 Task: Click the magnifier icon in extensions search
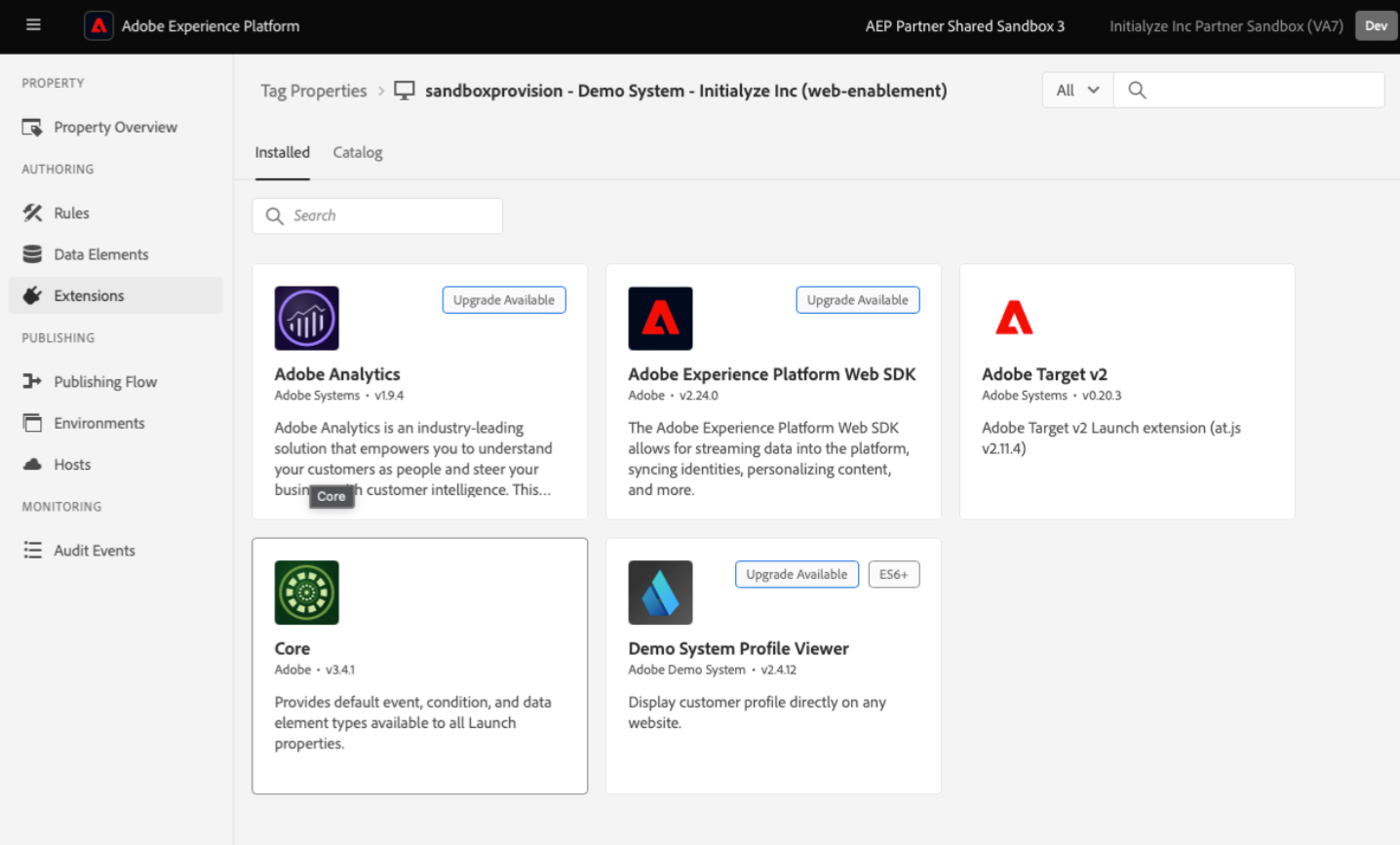pos(275,215)
